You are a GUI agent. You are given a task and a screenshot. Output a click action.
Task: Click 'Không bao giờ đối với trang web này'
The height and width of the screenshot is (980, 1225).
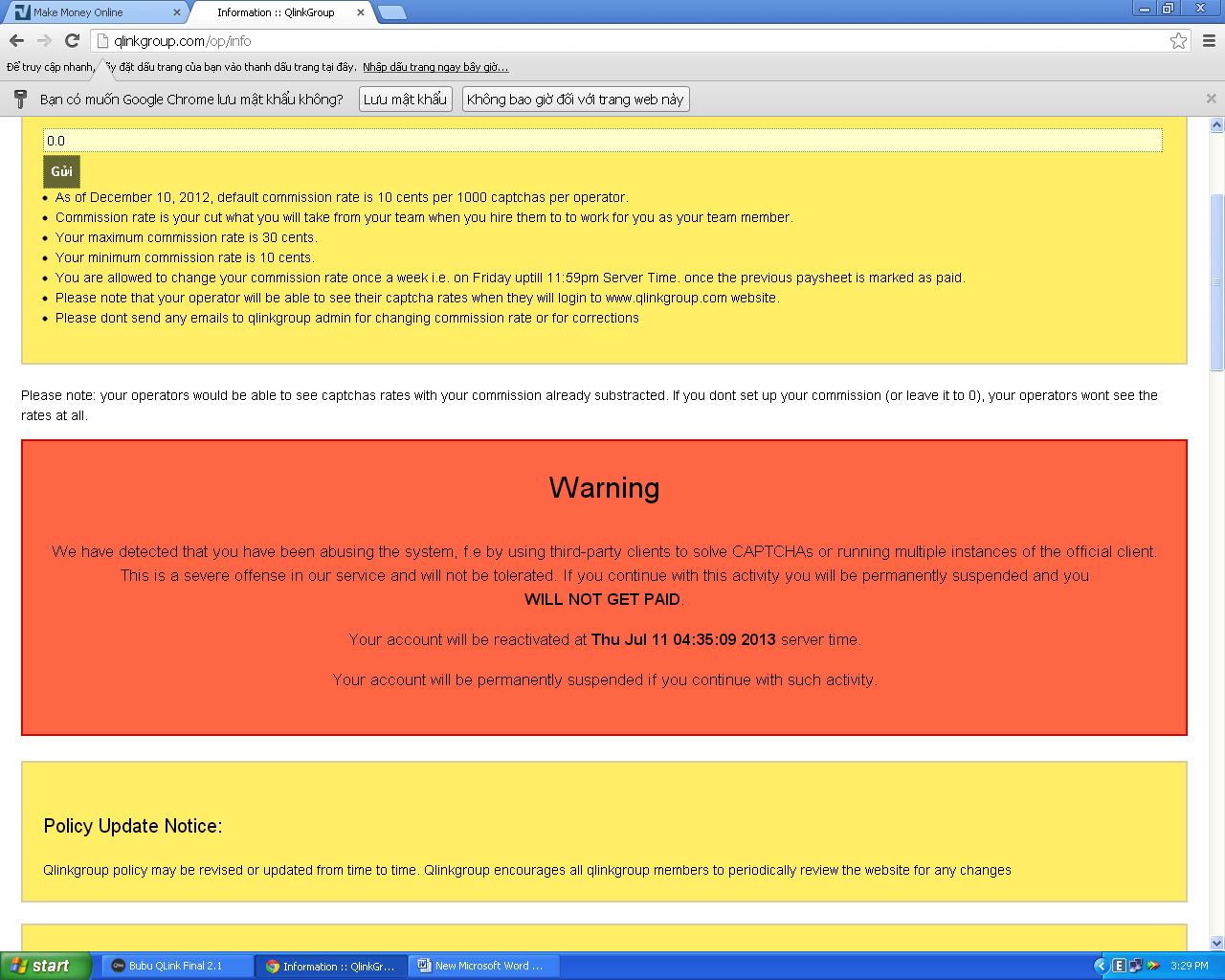[575, 100]
